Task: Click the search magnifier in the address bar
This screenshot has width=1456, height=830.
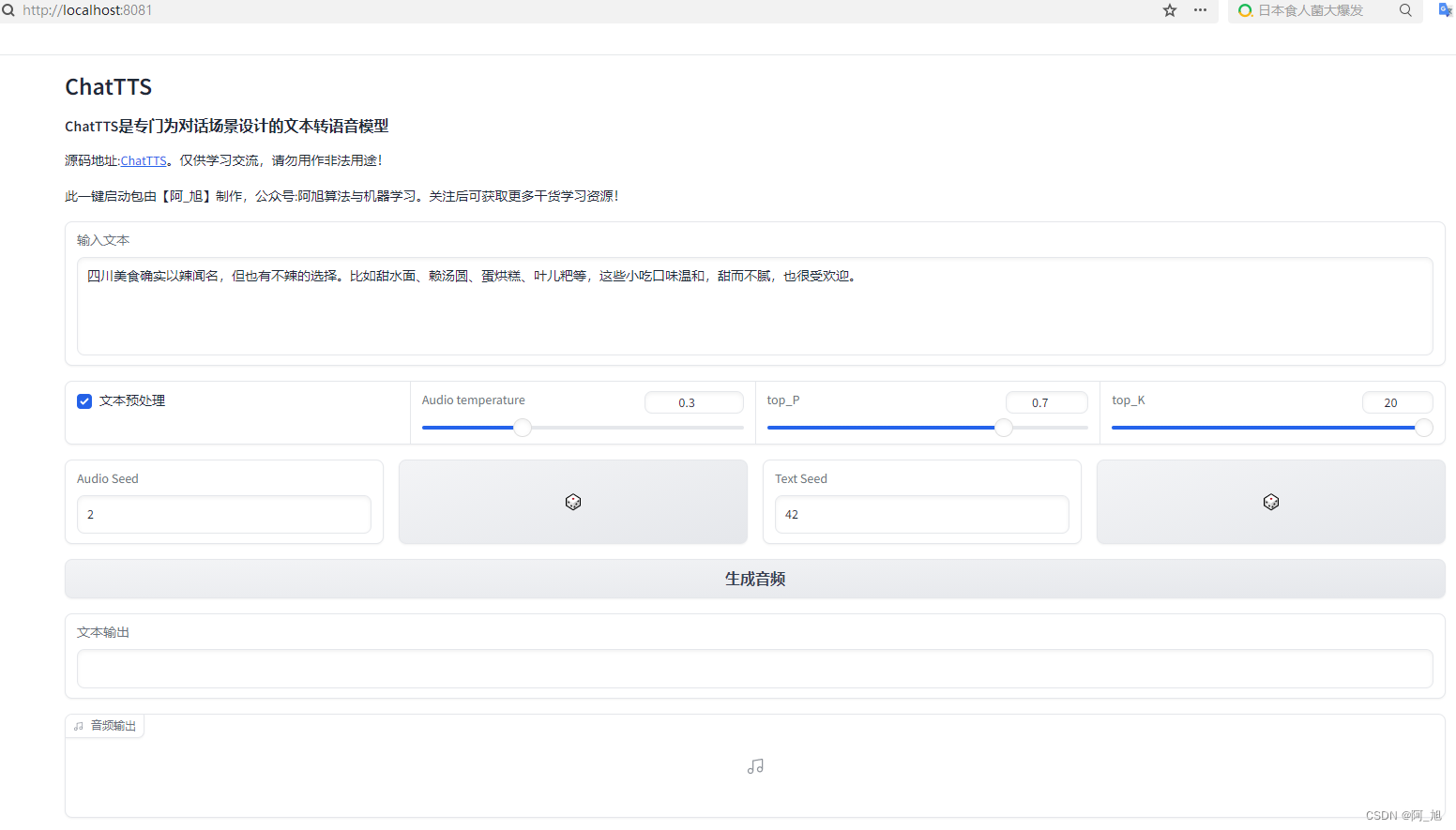Action: [x=9, y=10]
